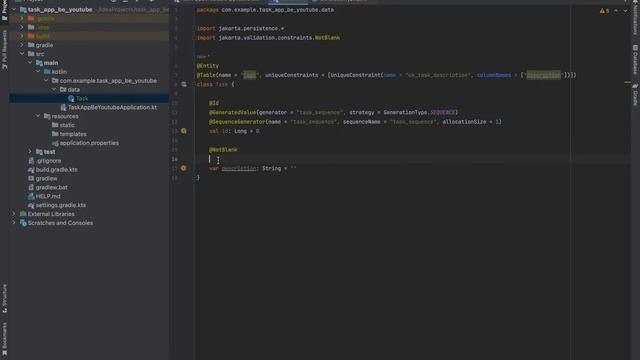Screen dimensions: 640x360
Task: Click 'var description: String' declaration
Action: [x=245, y=168]
